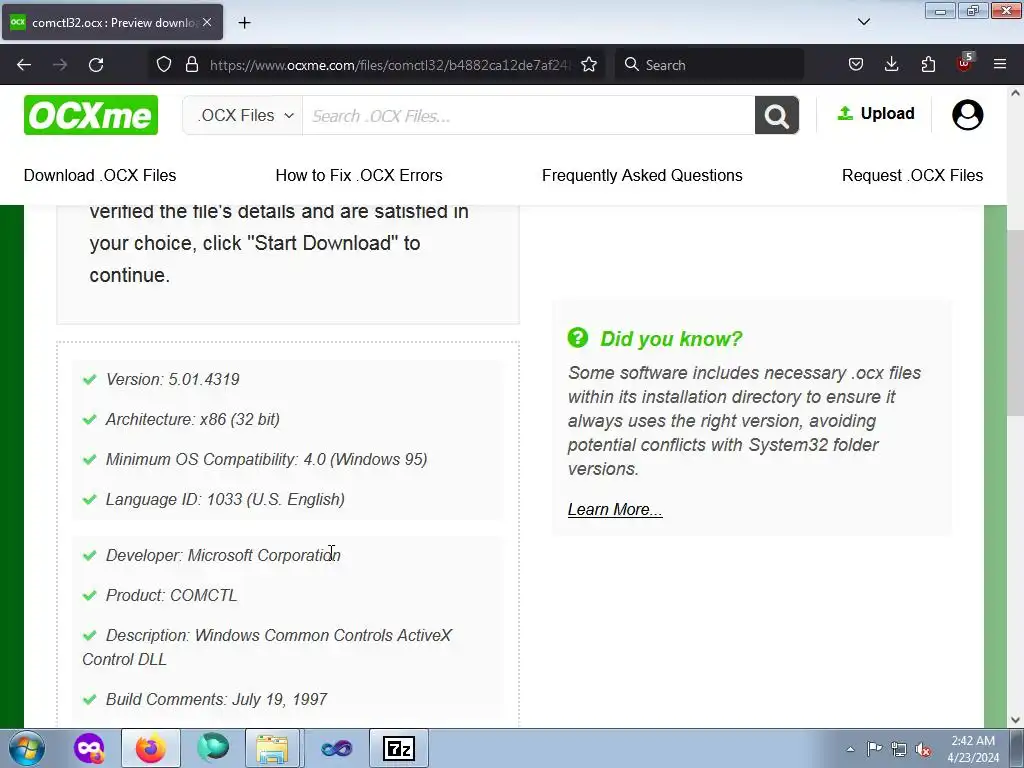Close the comctl32.ocx tab
This screenshot has height=768, width=1024.
point(207,22)
